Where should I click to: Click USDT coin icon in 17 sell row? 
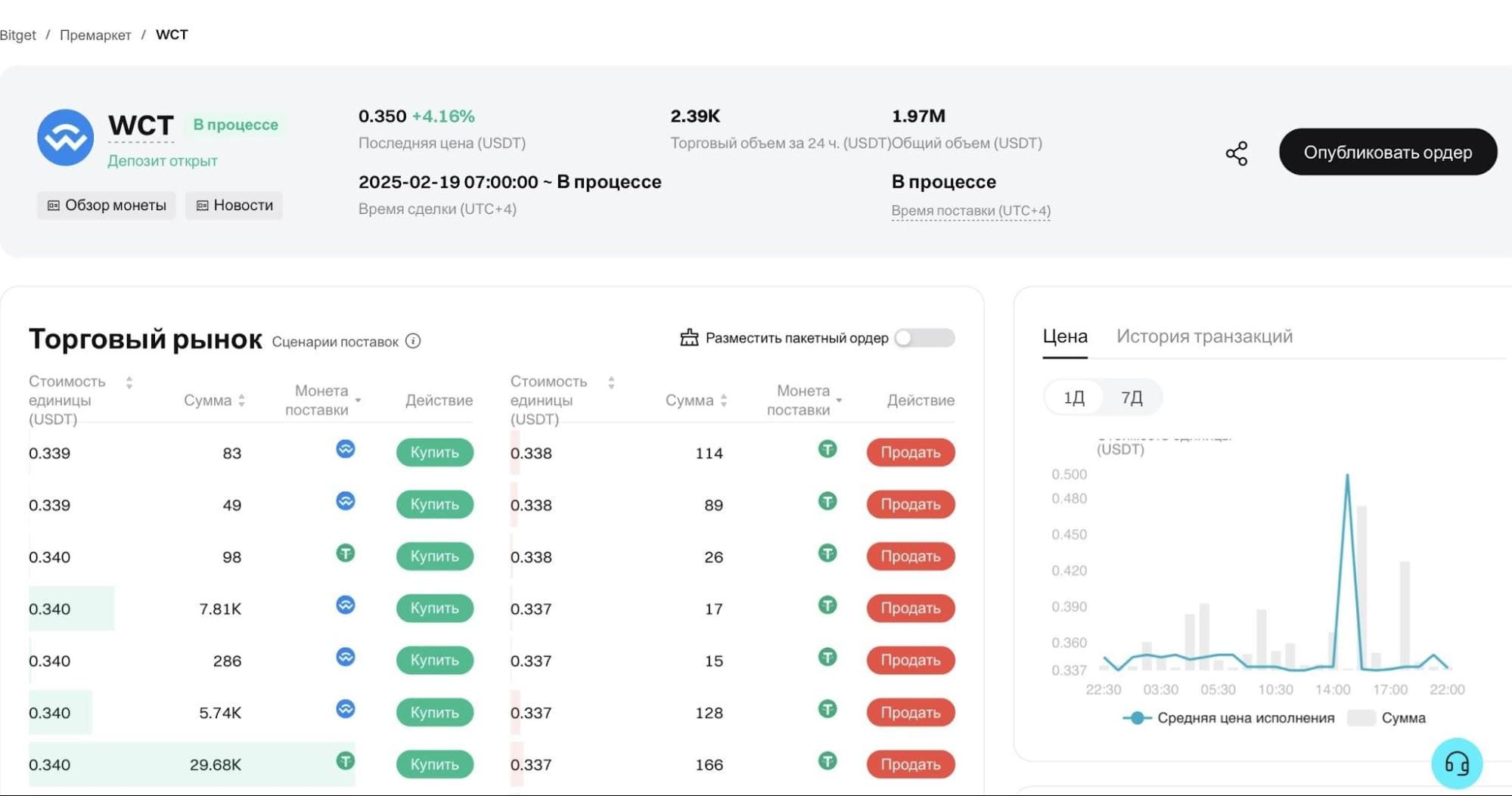[827, 605]
